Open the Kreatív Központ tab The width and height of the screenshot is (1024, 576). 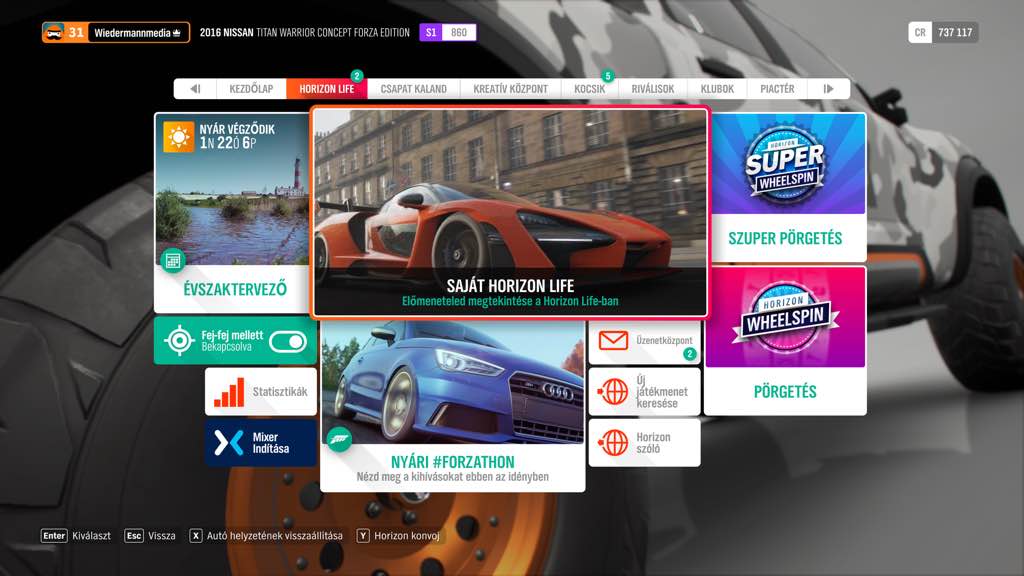click(x=511, y=89)
